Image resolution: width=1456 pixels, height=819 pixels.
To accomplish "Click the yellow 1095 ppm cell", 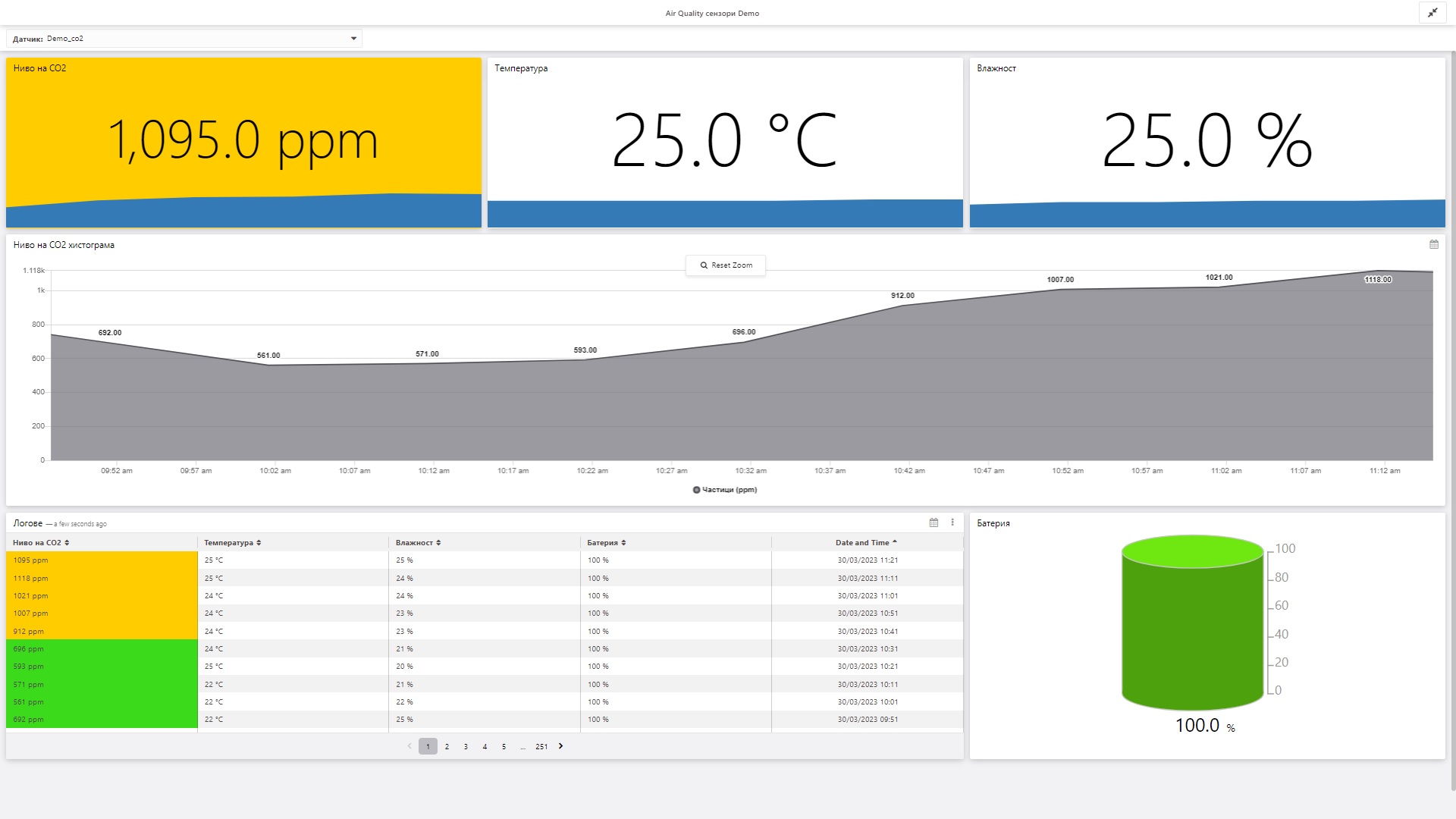I will tap(102, 560).
